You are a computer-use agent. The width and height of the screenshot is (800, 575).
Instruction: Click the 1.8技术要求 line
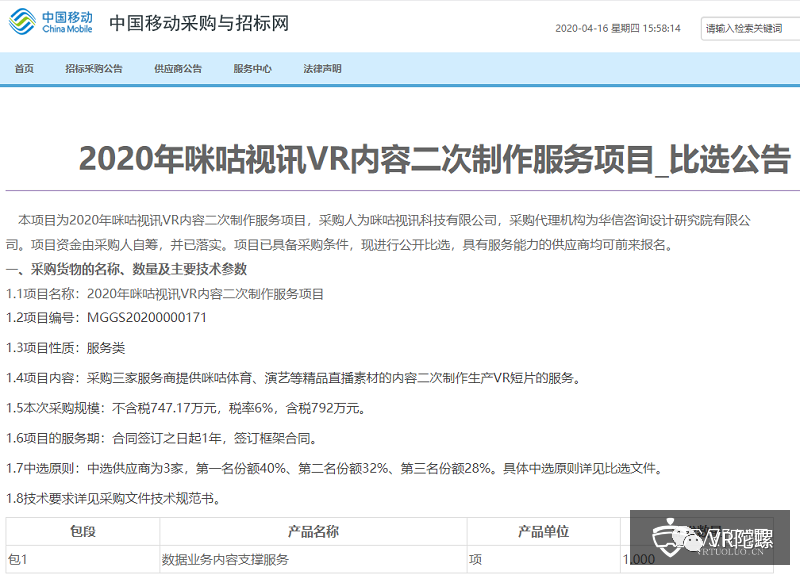113,498
